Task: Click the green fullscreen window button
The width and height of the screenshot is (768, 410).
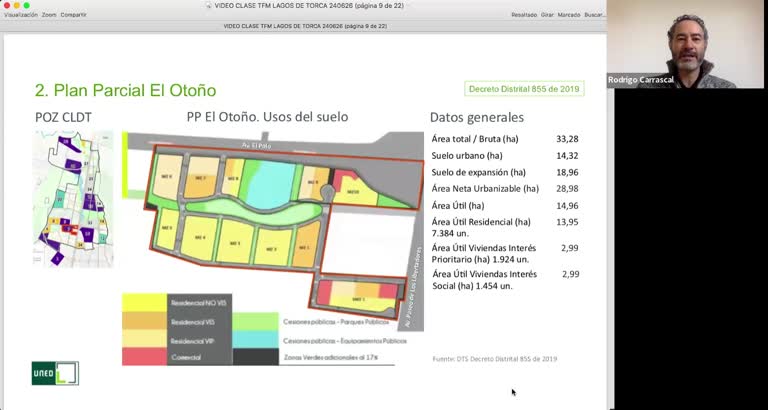Action: tap(26, 5)
